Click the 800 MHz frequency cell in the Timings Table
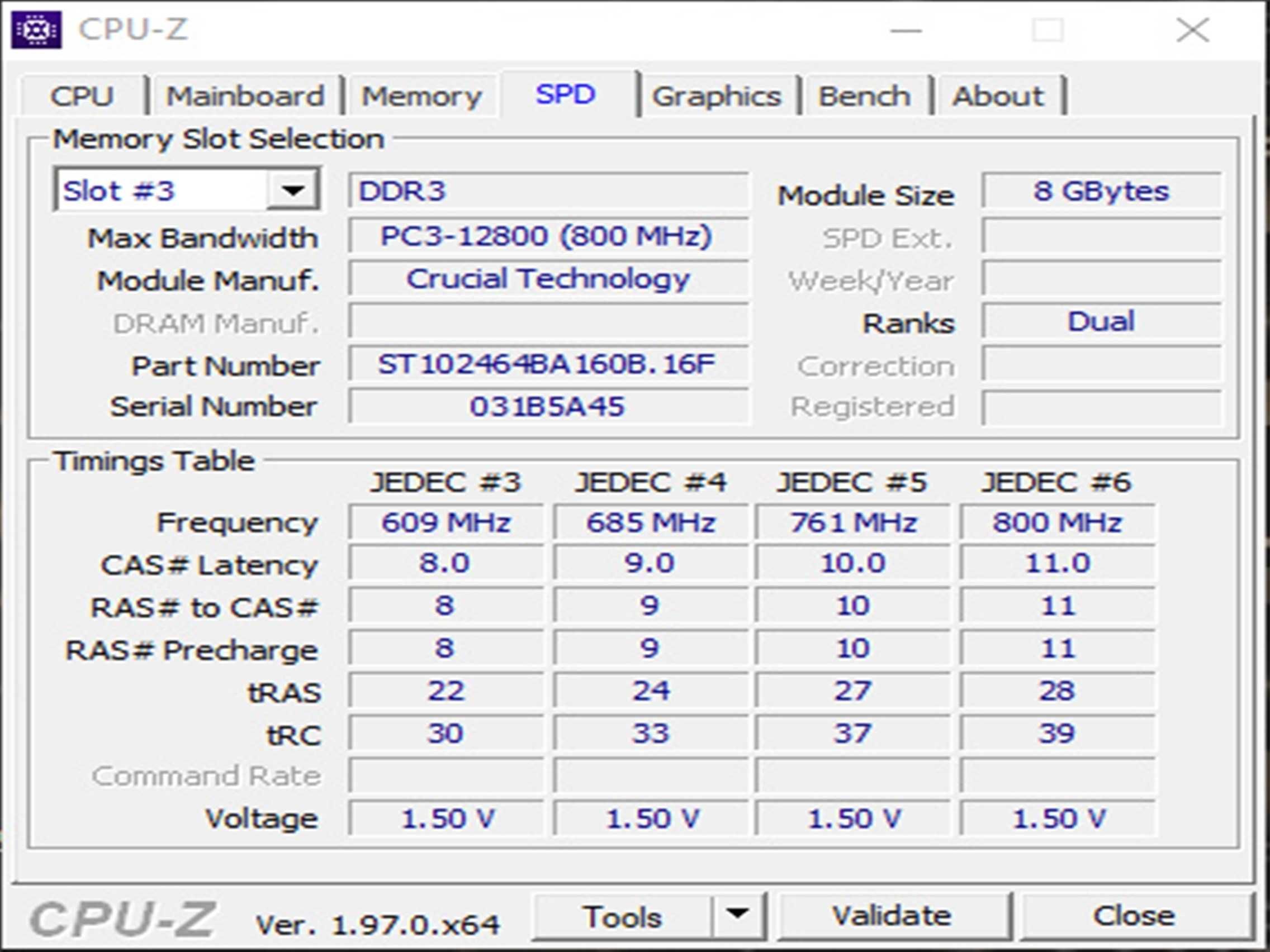The height and width of the screenshot is (952, 1270). click(x=1058, y=522)
